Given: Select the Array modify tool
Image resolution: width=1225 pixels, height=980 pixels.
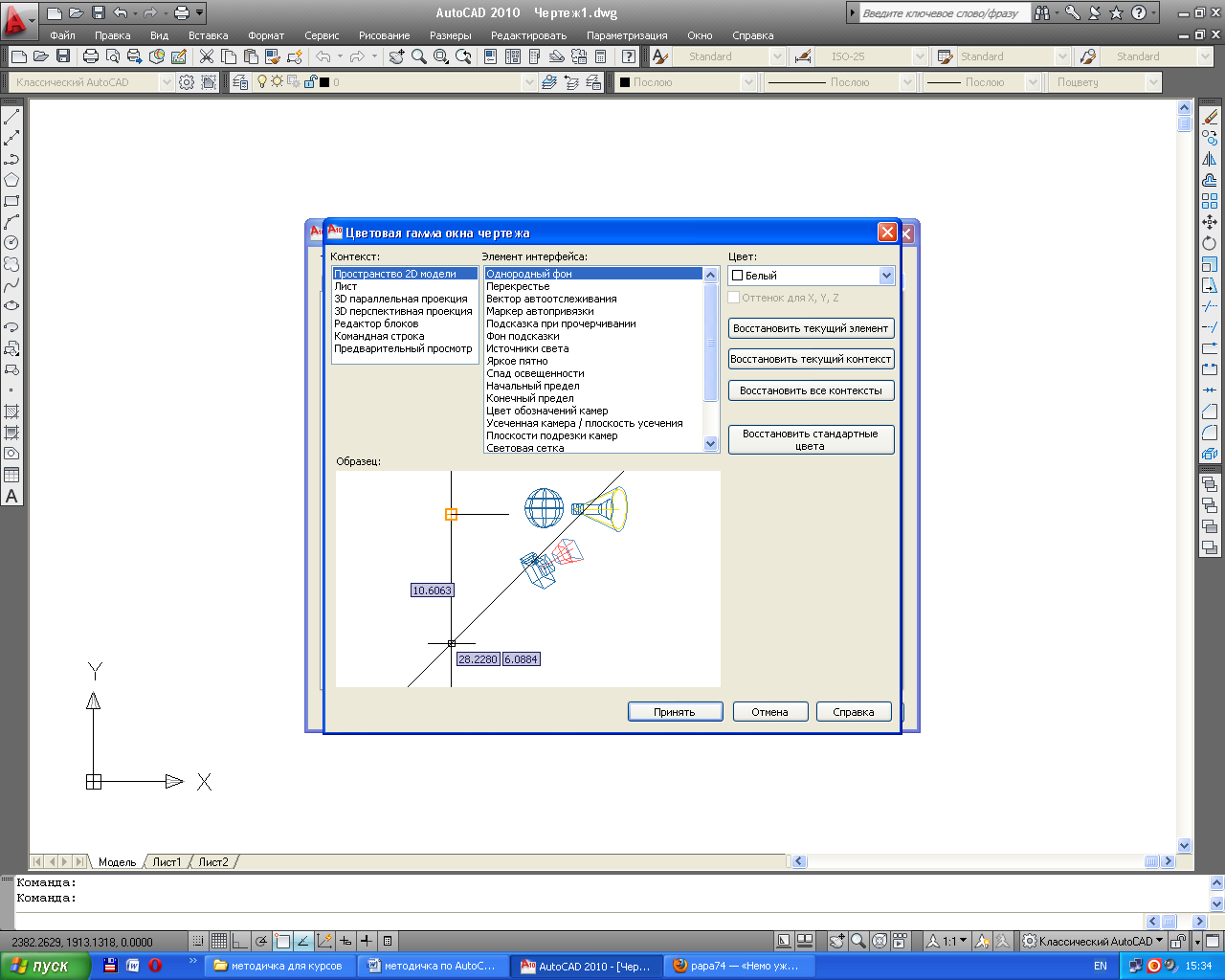Looking at the screenshot, I should click(x=1210, y=201).
